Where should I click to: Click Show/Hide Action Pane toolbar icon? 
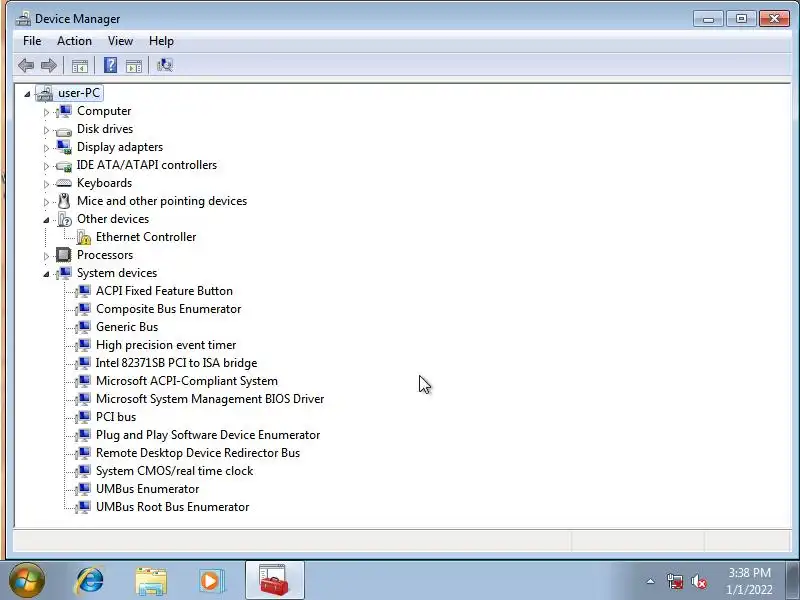[x=134, y=65]
